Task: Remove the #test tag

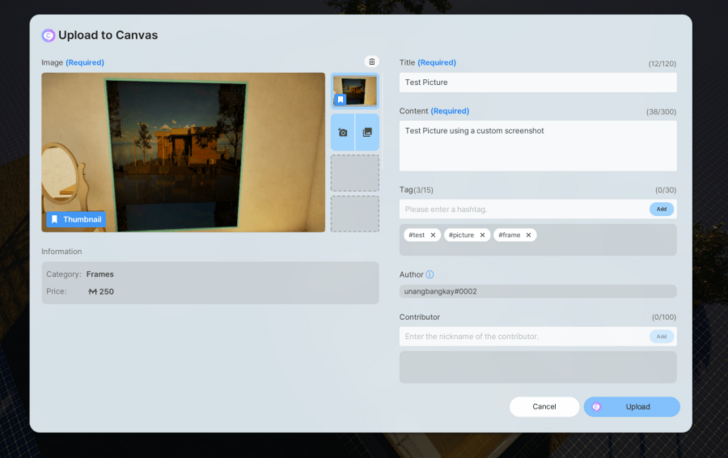Action: tap(433, 235)
